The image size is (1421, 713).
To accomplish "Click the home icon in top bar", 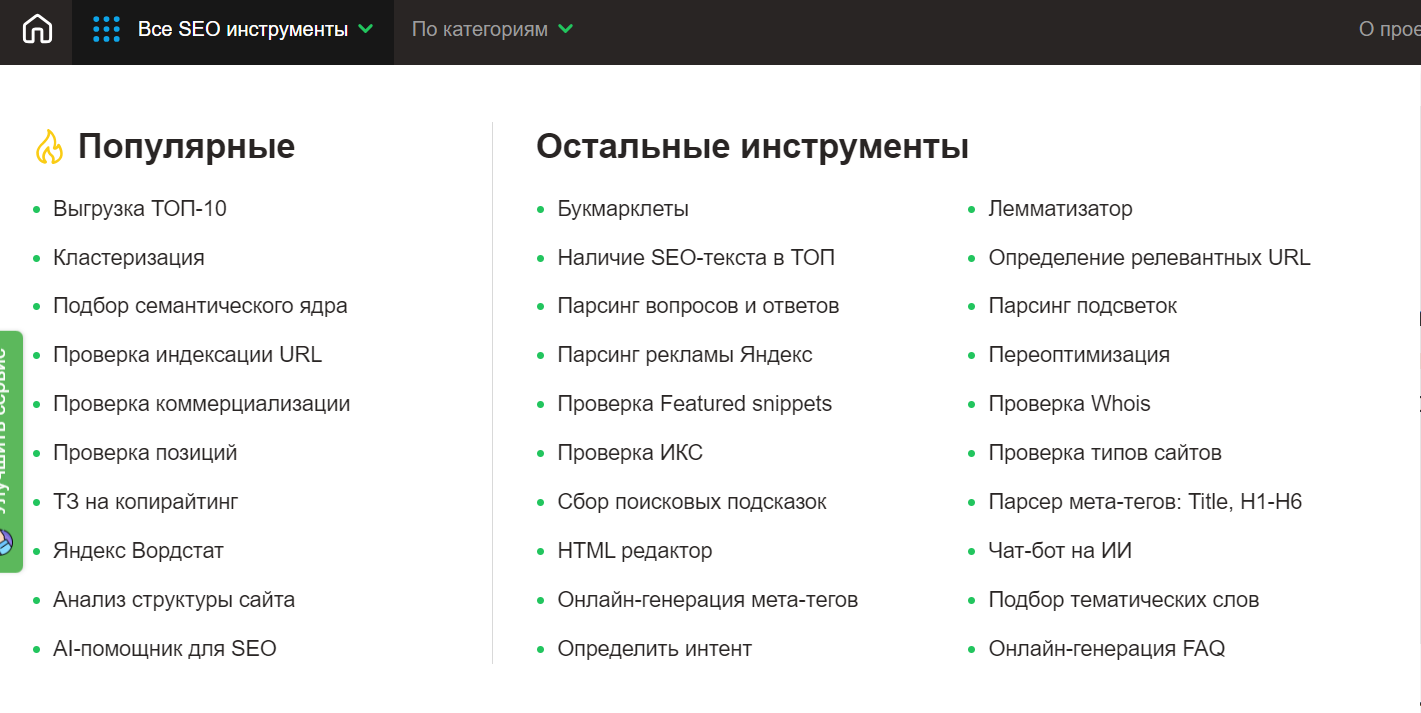I will [37, 30].
